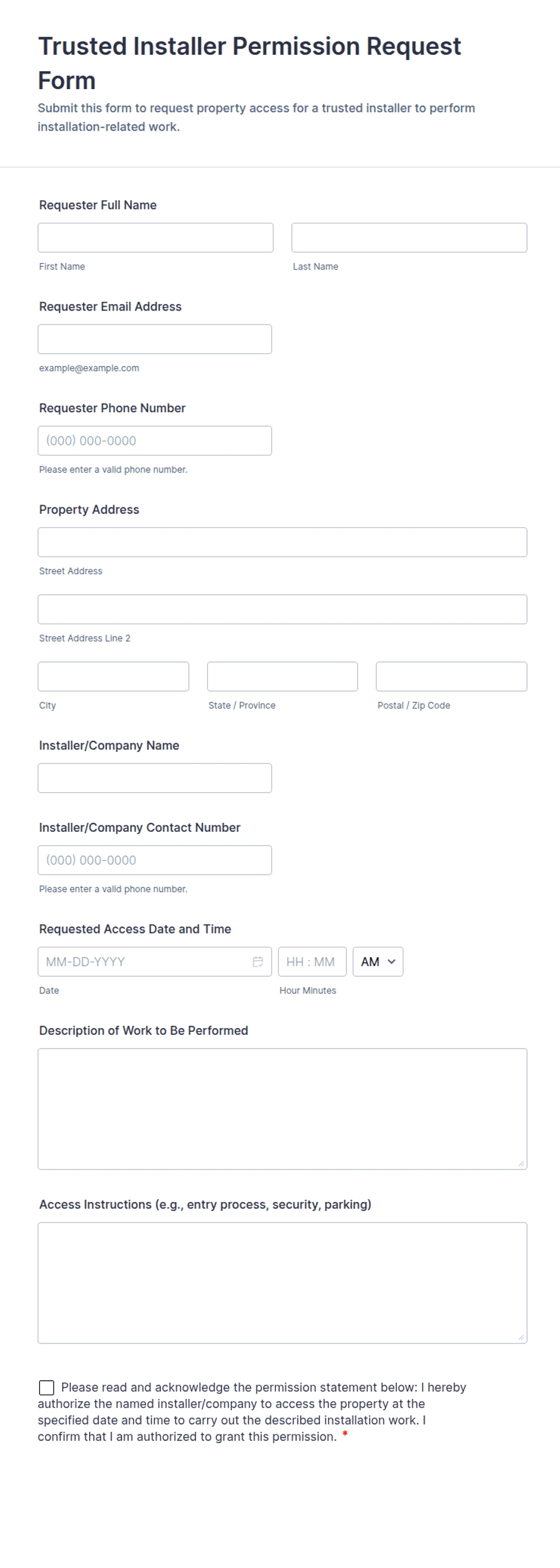560x1568 pixels.
Task: Open the AM/PM time dropdown
Action: pos(378,962)
